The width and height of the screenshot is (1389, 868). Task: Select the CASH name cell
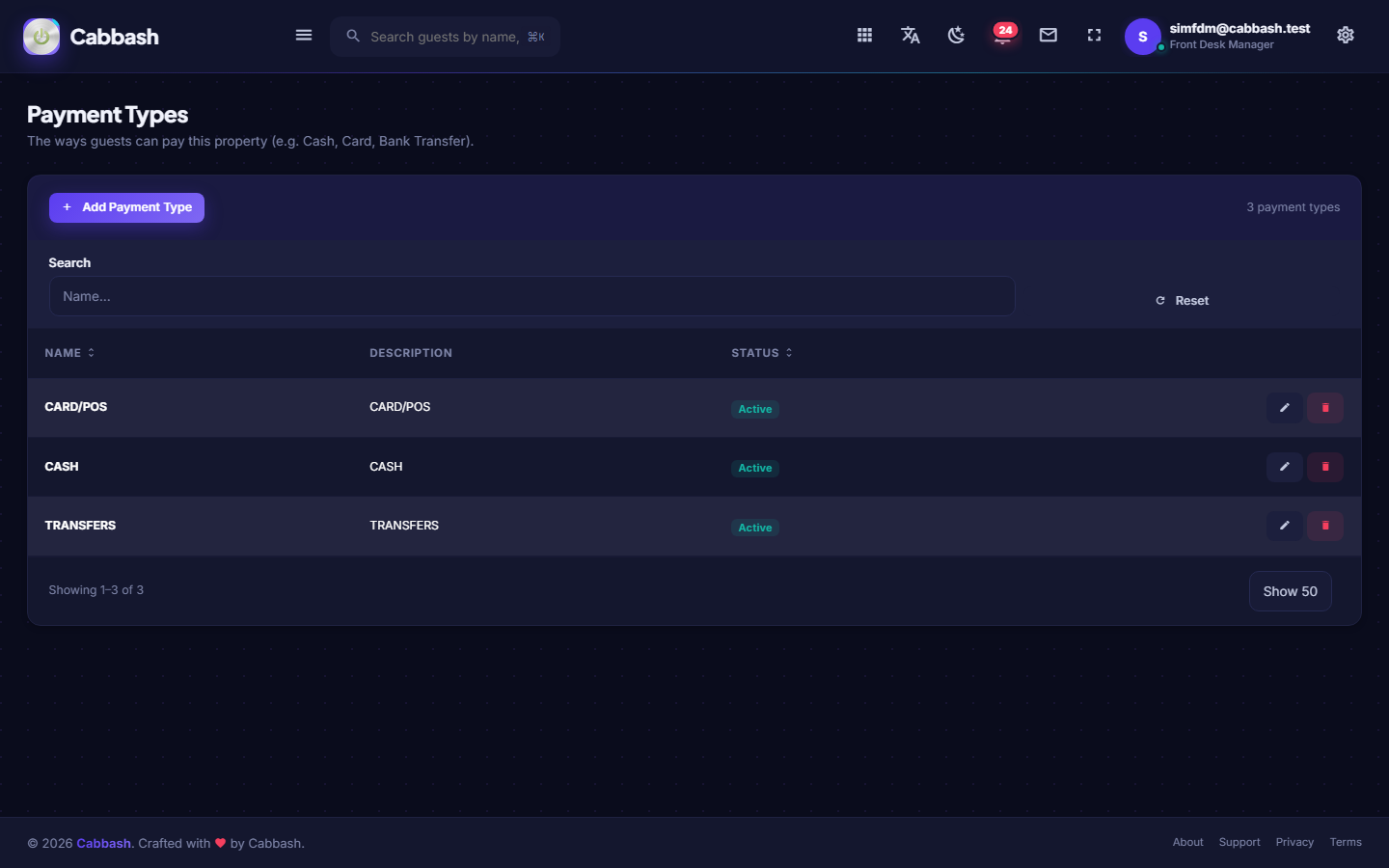62,467
